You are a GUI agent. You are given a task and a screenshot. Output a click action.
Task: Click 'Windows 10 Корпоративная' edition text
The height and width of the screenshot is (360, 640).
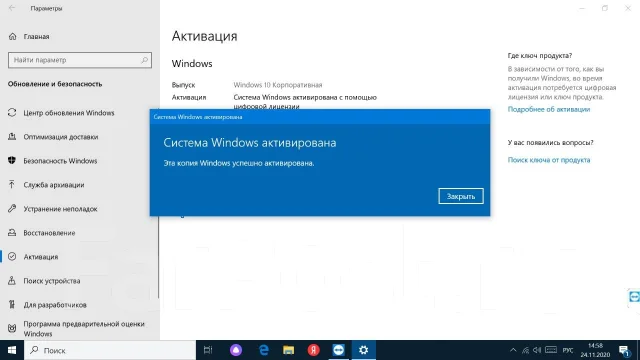(278, 85)
